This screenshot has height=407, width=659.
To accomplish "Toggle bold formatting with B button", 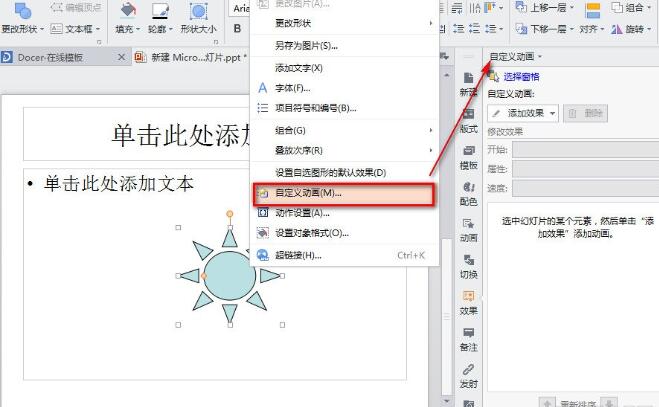I will (x=237, y=28).
